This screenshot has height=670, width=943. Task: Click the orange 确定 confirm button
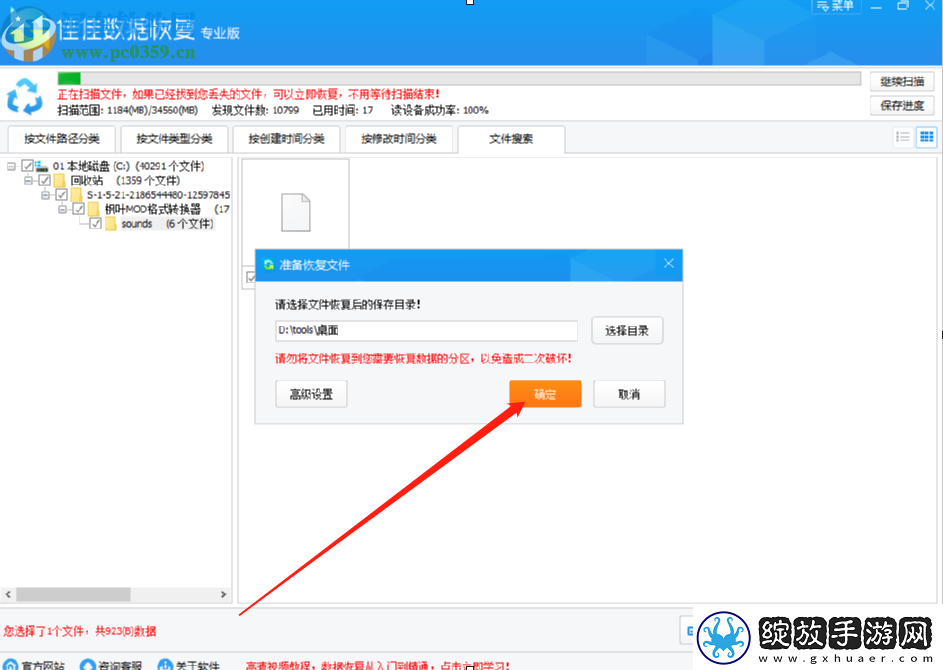[x=545, y=394]
